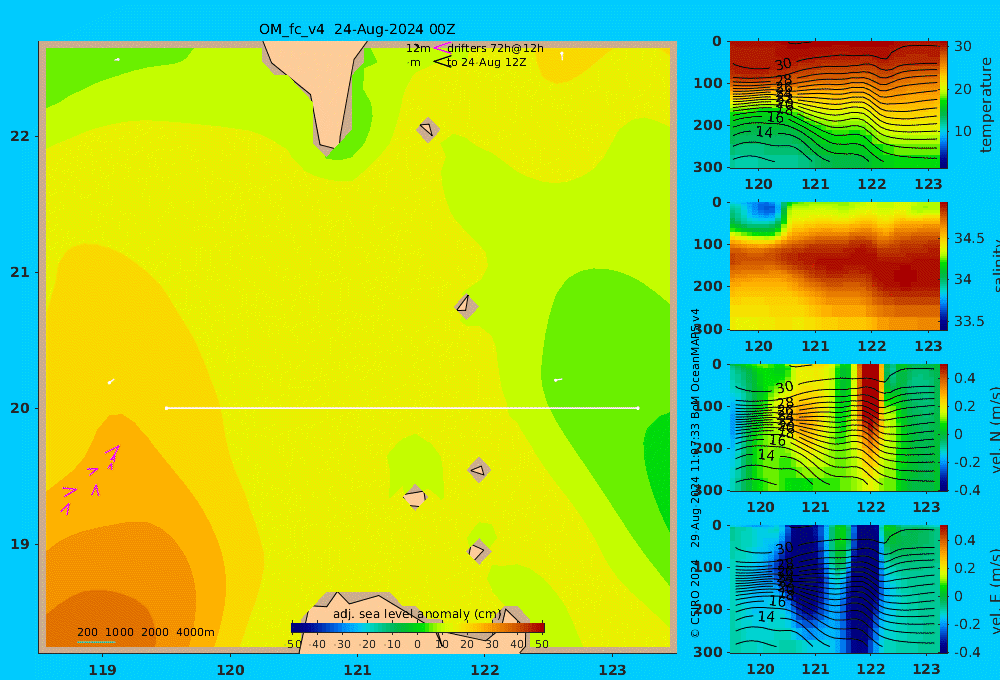Select the island marker near 18.95°N, 122°E
1000x680 pixels.
click(x=479, y=551)
